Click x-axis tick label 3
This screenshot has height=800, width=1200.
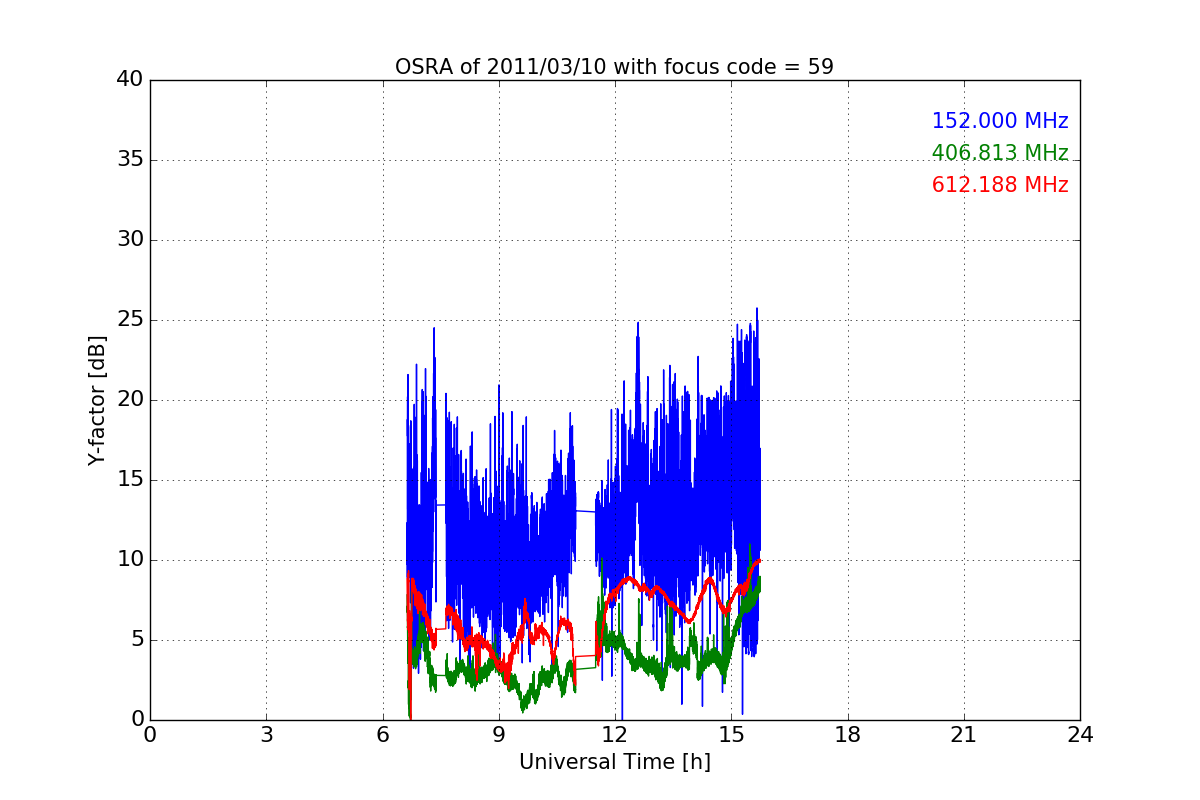tap(266, 734)
